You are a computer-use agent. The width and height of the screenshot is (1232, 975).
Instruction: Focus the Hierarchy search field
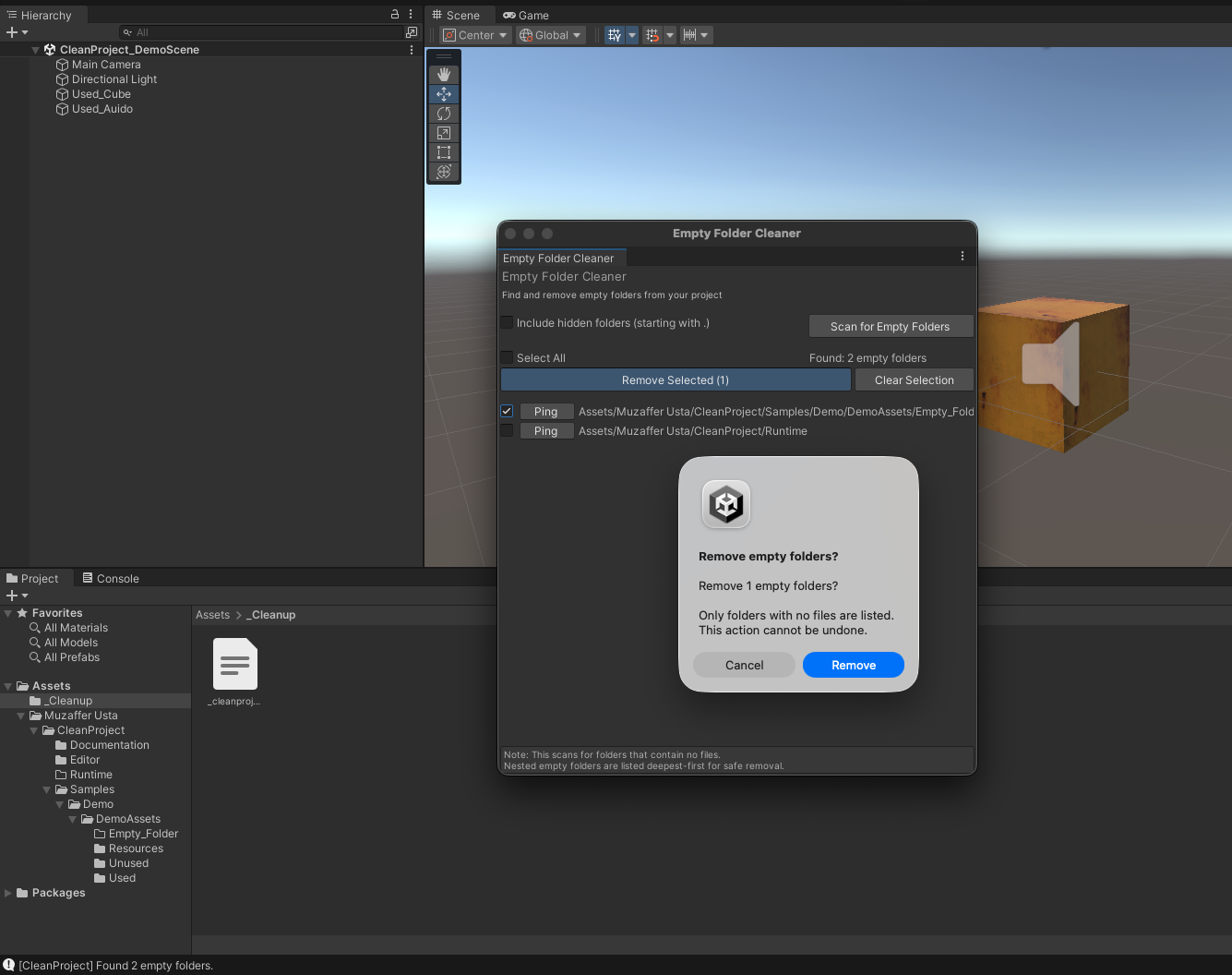coord(260,32)
